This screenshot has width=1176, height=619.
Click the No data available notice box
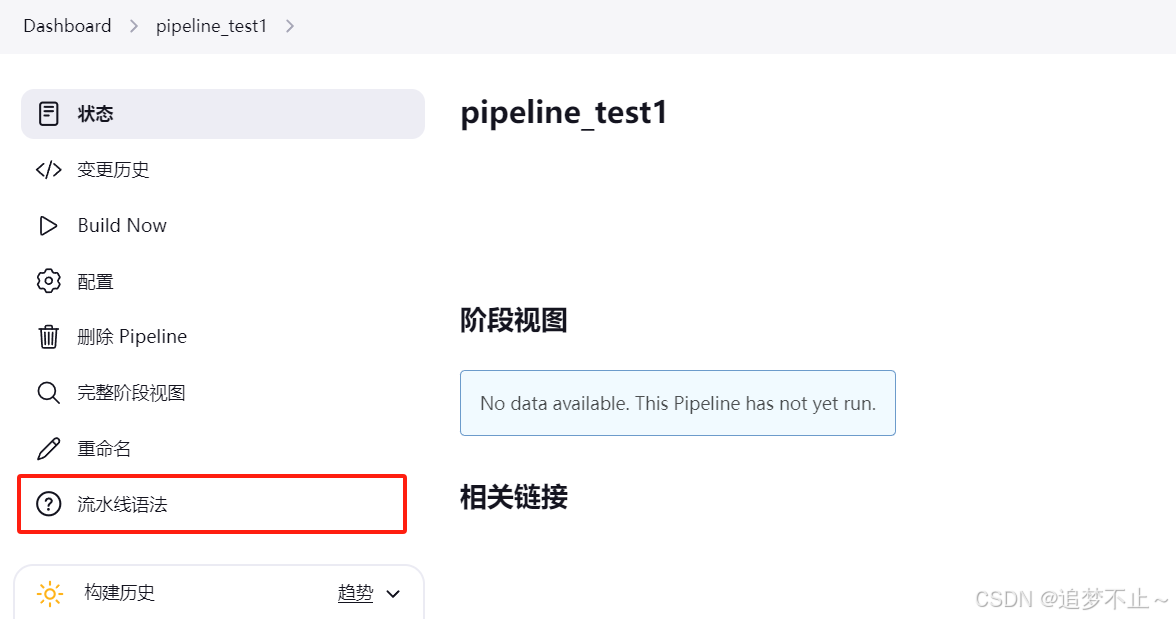click(x=678, y=403)
